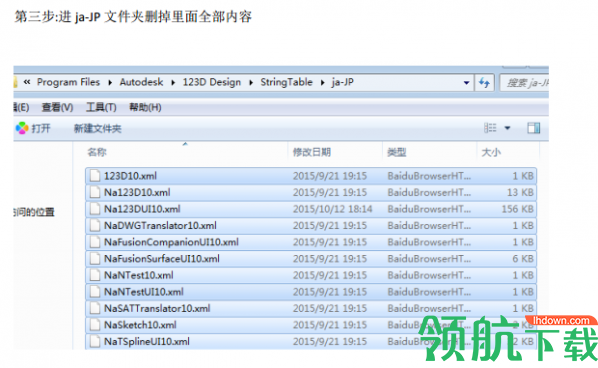This screenshot has width=598, height=368.
Task: Select file NaSketch10.xml
Action: coord(311,325)
